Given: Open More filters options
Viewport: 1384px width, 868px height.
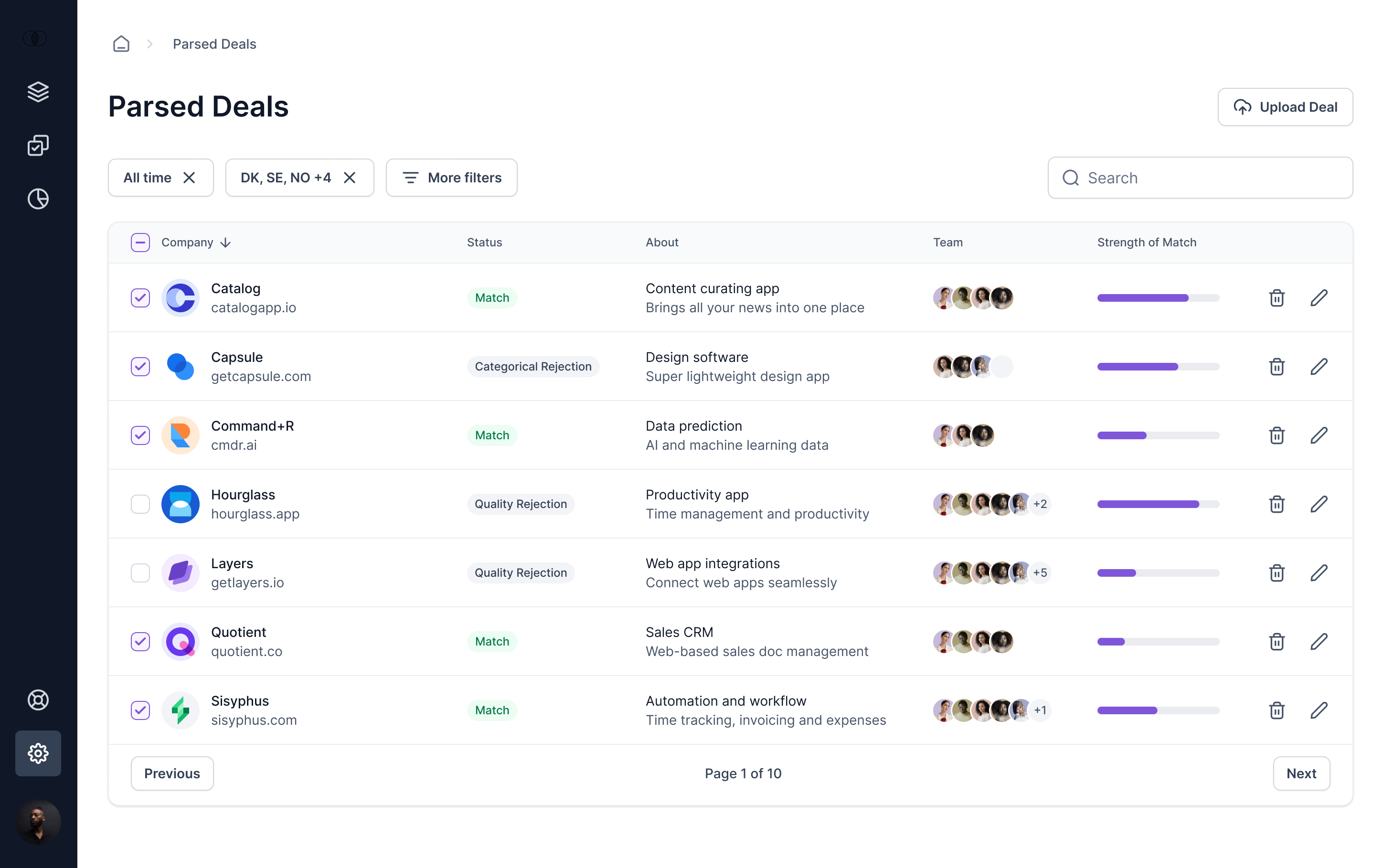Looking at the screenshot, I should pos(451,178).
